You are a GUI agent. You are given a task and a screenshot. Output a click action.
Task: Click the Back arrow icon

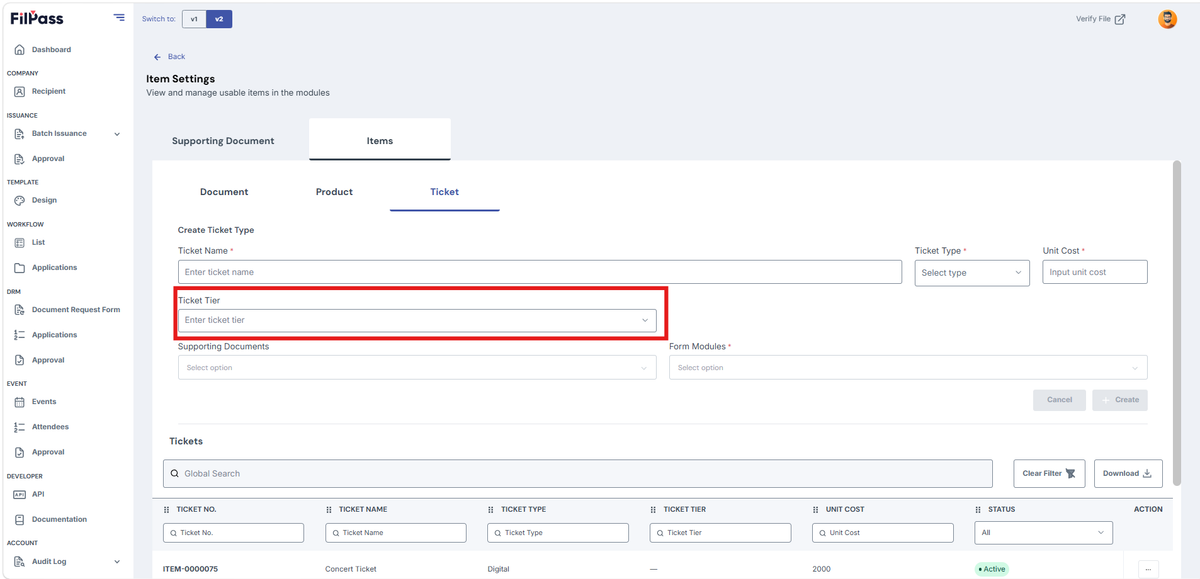(x=157, y=57)
